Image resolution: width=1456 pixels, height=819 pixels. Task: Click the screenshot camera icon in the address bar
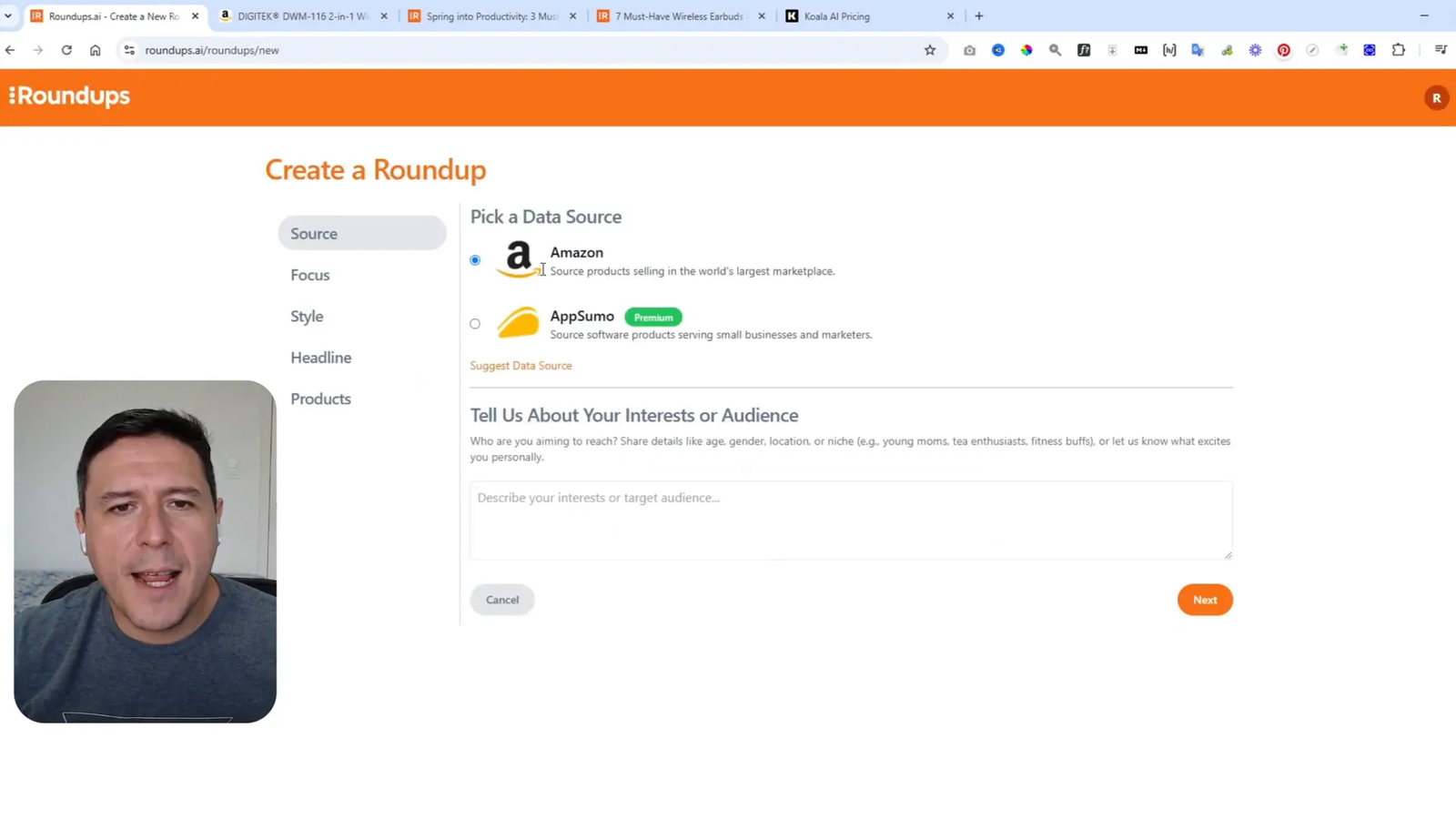point(969,50)
